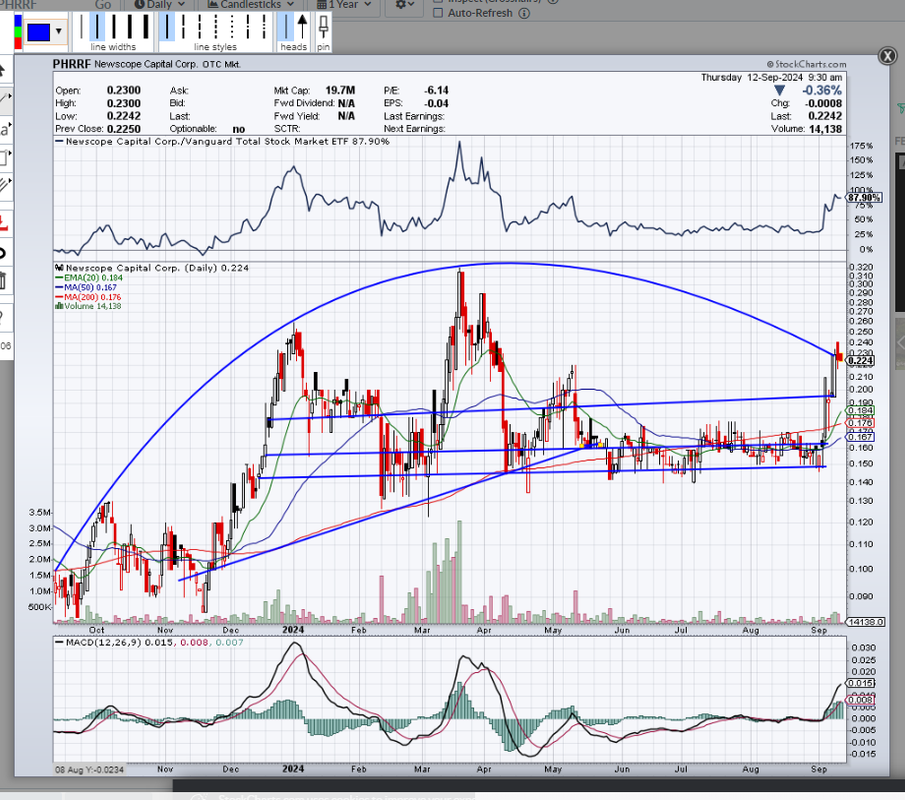Viewport: 905px width, 800px height.
Task: Click the Prev Close 0.2250 value
Action: (124, 129)
